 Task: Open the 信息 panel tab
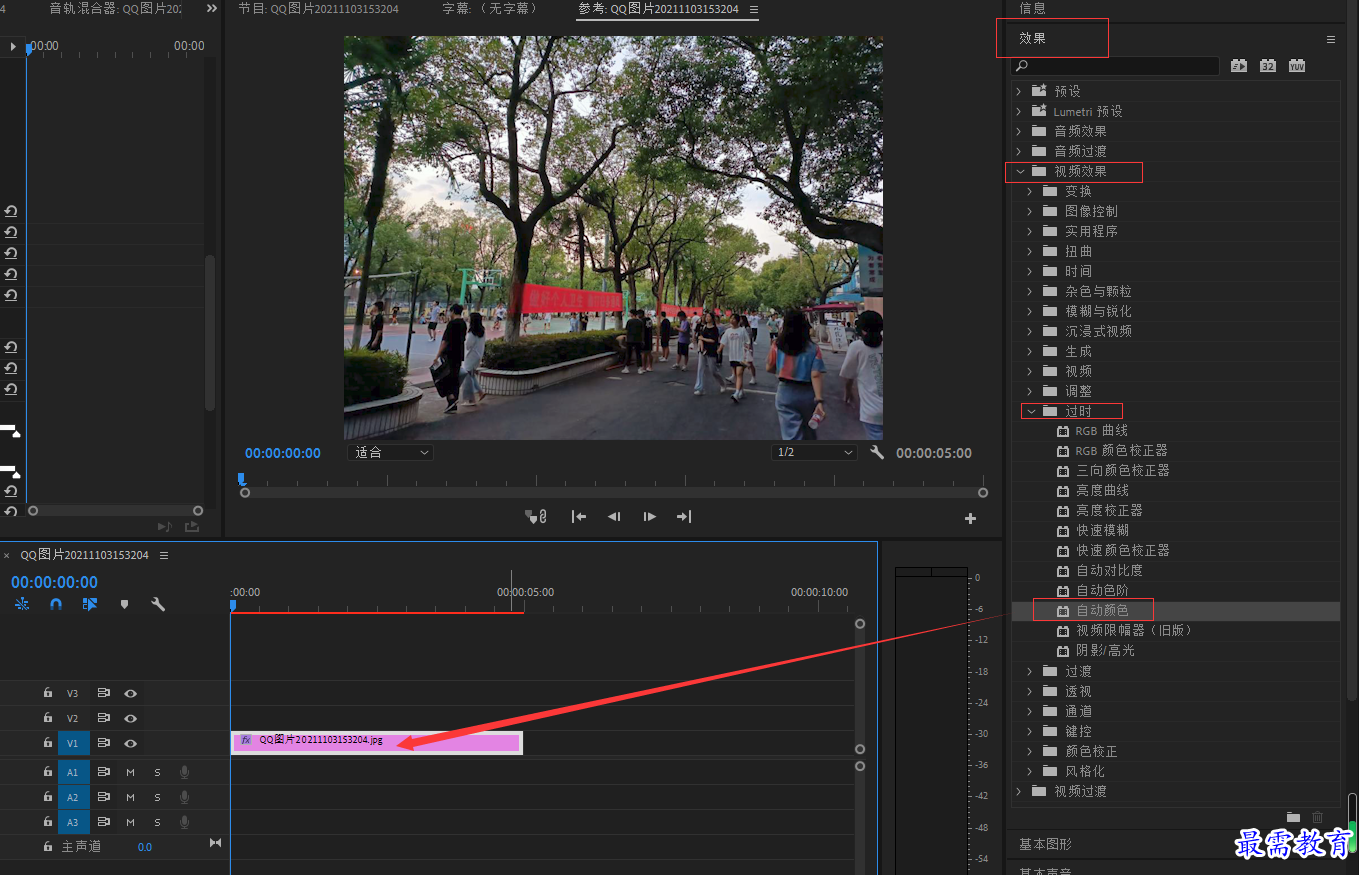(1032, 8)
